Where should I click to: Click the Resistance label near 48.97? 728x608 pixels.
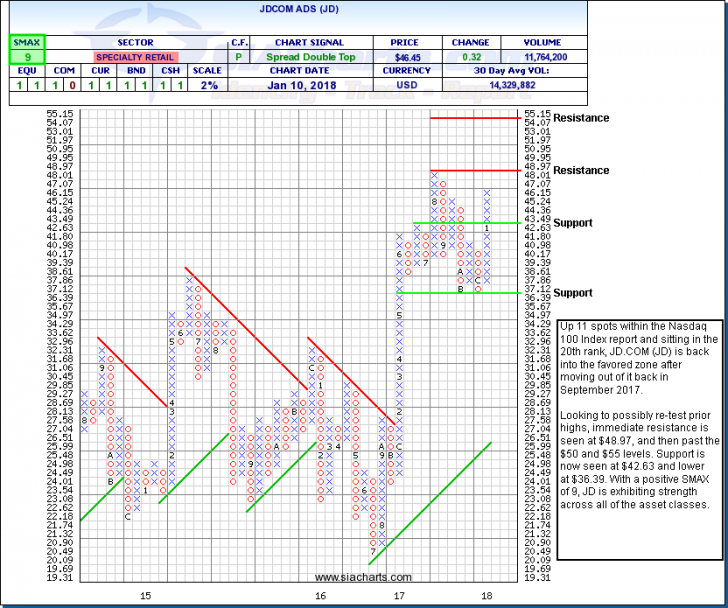580,171
